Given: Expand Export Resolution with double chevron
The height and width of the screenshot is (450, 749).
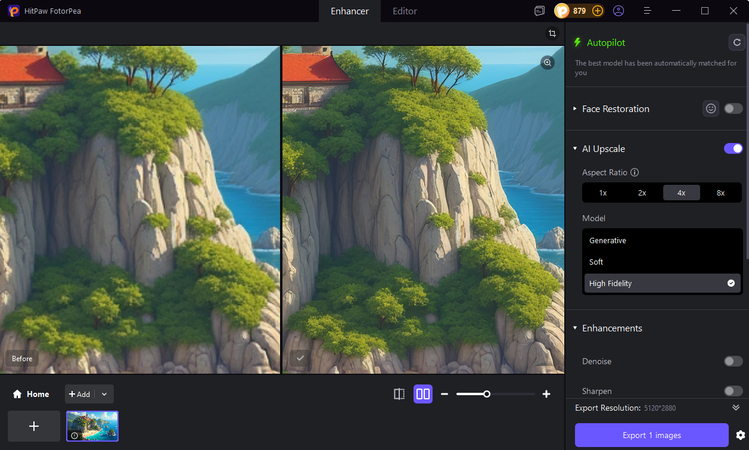Looking at the screenshot, I should tap(736, 407).
